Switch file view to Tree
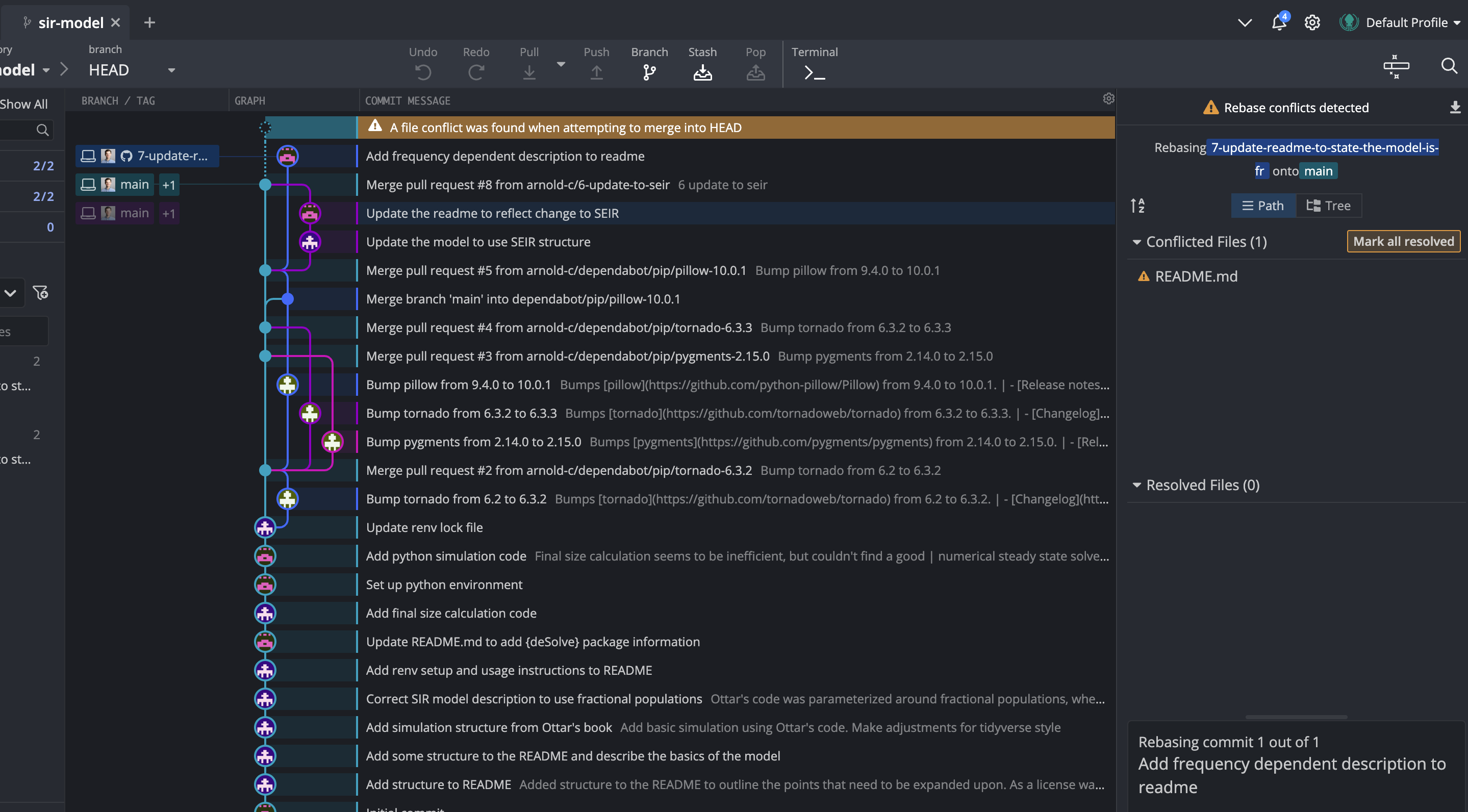1468x812 pixels. pyautogui.click(x=1328, y=206)
